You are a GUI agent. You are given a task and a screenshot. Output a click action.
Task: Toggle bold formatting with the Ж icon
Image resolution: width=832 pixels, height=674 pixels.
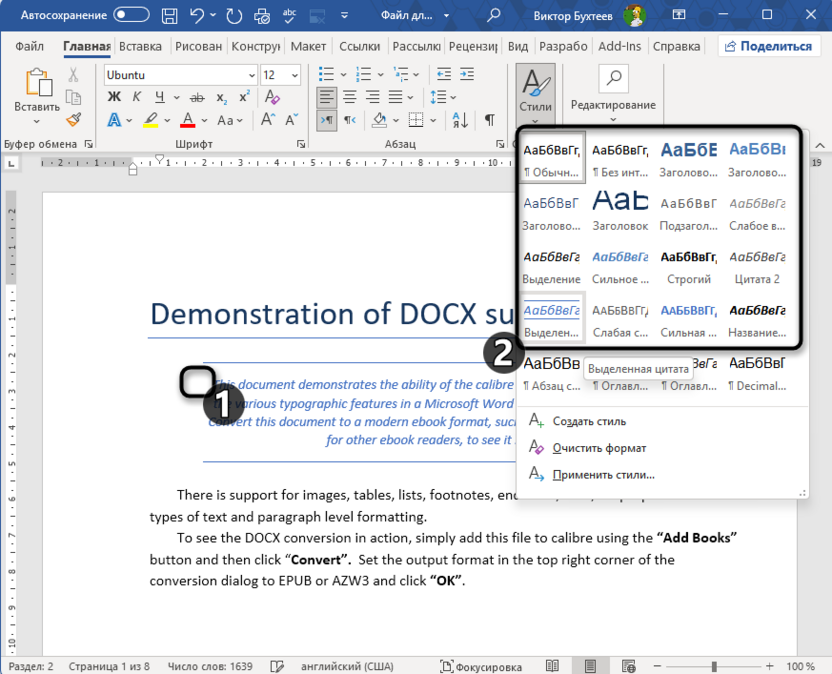click(114, 96)
